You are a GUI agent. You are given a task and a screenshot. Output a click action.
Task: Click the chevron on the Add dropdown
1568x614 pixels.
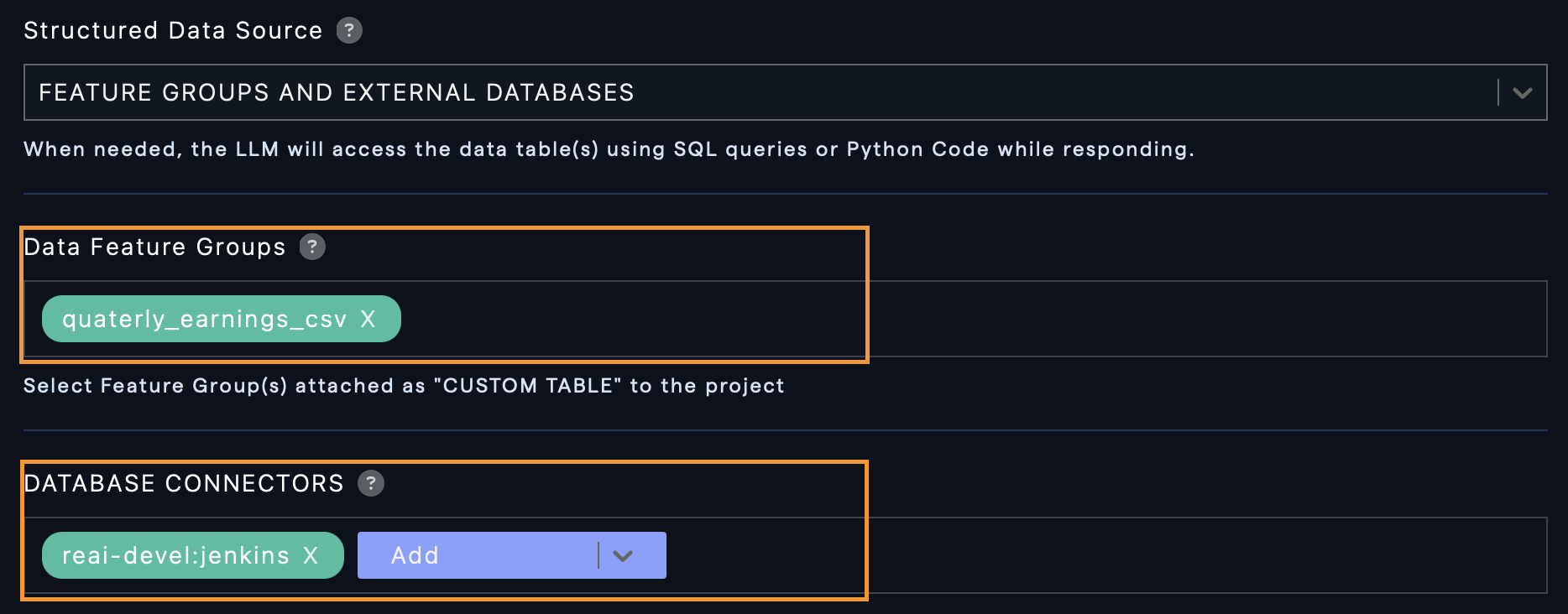623,555
